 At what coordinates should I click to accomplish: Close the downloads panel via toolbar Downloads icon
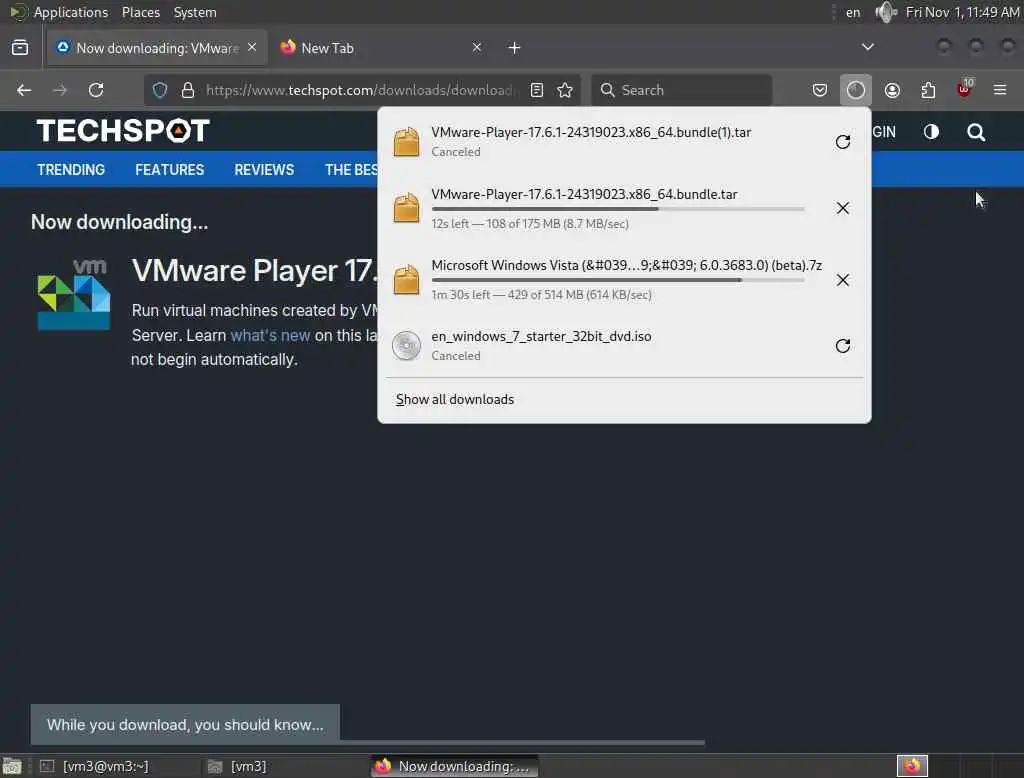[x=856, y=90]
